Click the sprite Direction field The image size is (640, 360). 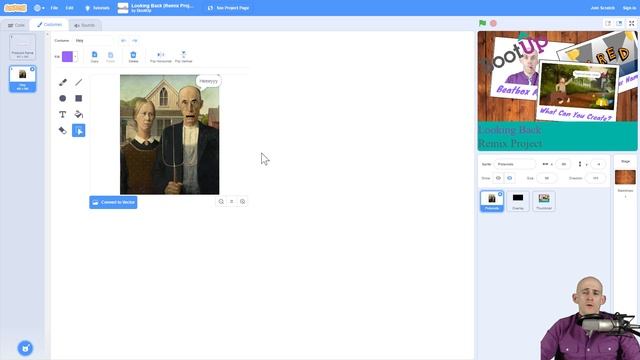(x=596, y=178)
